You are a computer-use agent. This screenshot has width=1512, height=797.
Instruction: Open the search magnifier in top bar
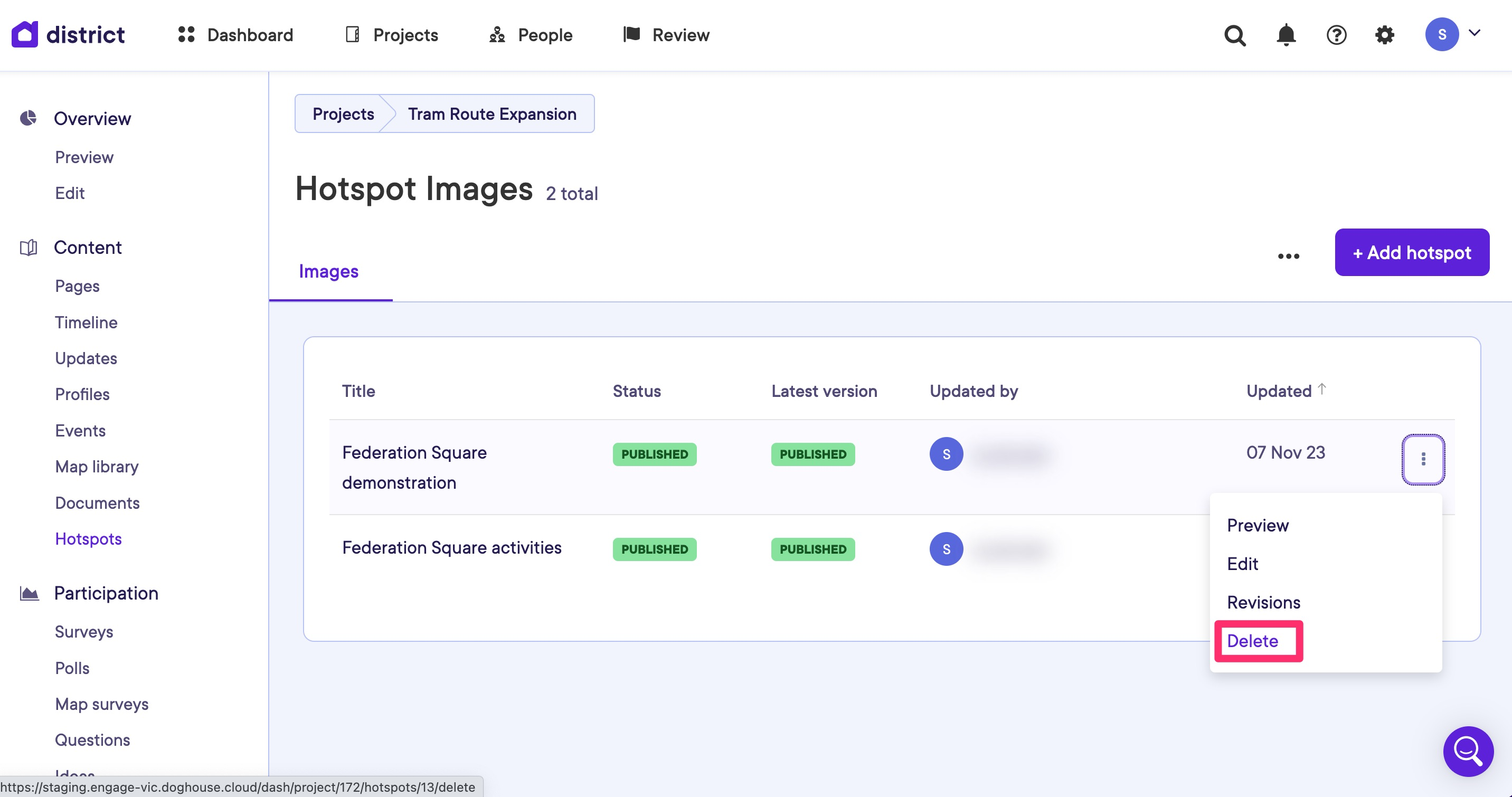pyautogui.click(x=1234, y=35)
